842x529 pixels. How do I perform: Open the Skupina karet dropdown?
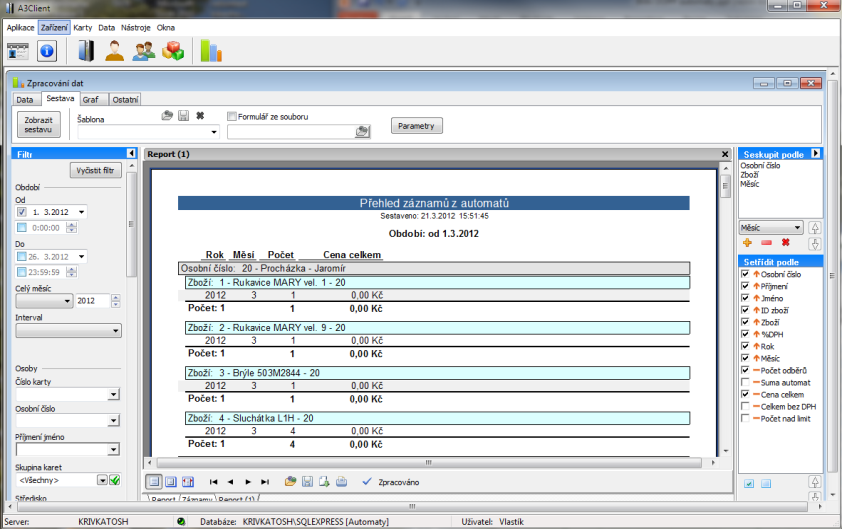[x=102, y=480]
